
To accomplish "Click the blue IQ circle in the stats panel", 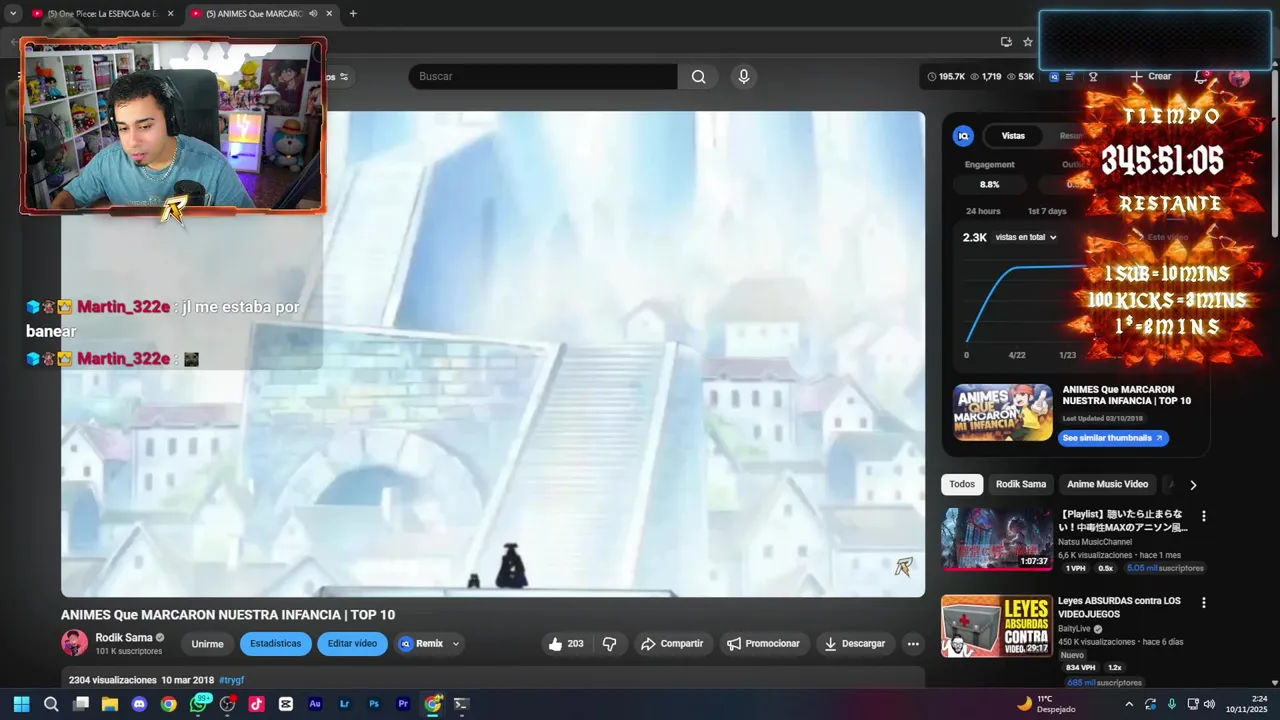I will click(x=963, y=136).
